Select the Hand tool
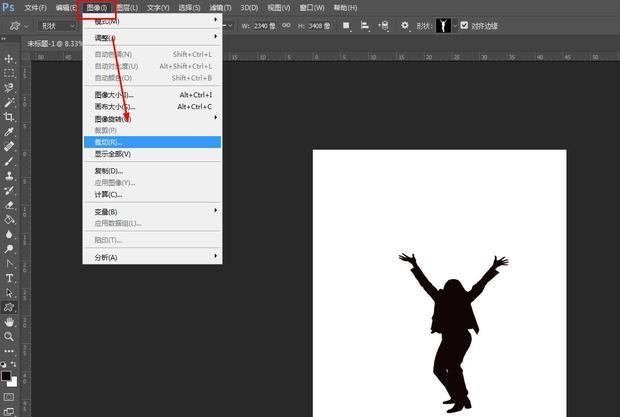This screenshot has width=620, height=417. click(x=9, y=322)
